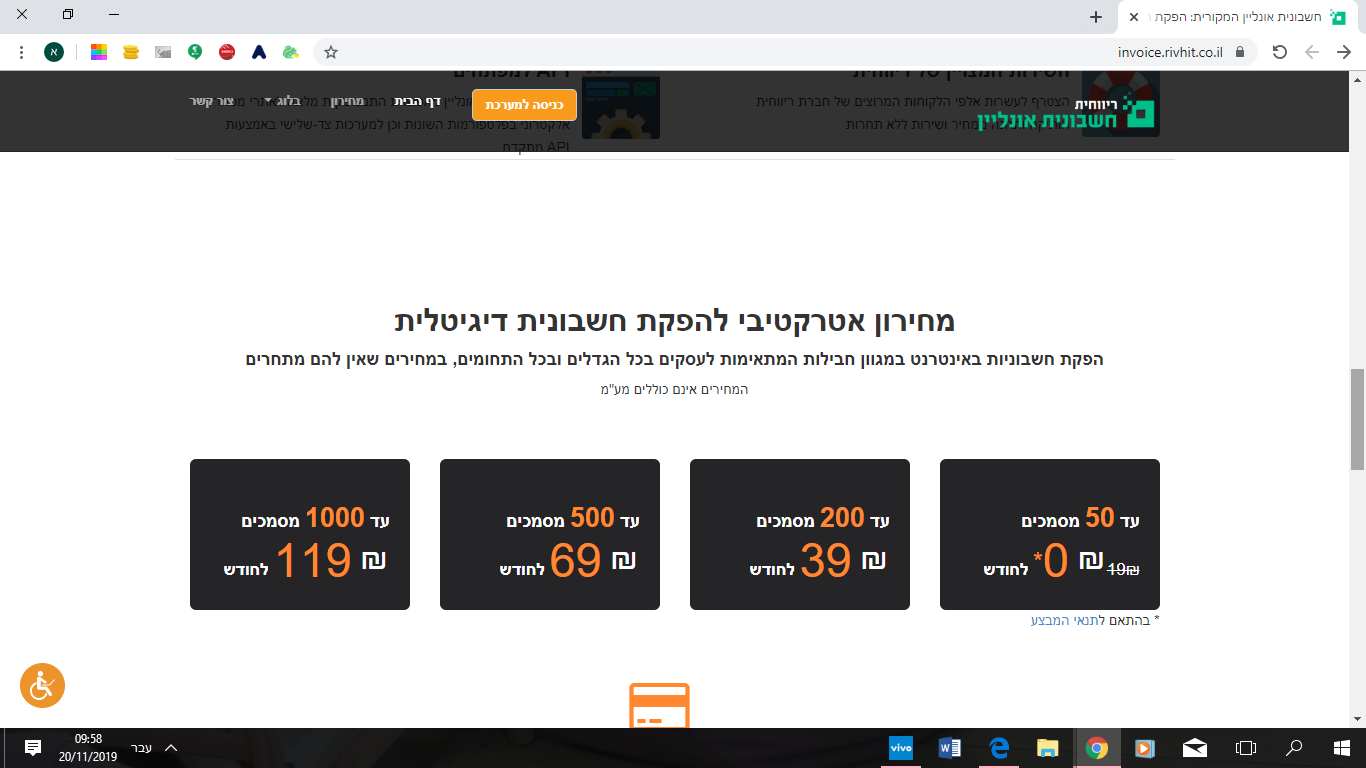Image resolution: width=1366 pixels, height=768 pixels.
Task: Open the לתנאי המבצע terms link
Action: (1068, 620)
